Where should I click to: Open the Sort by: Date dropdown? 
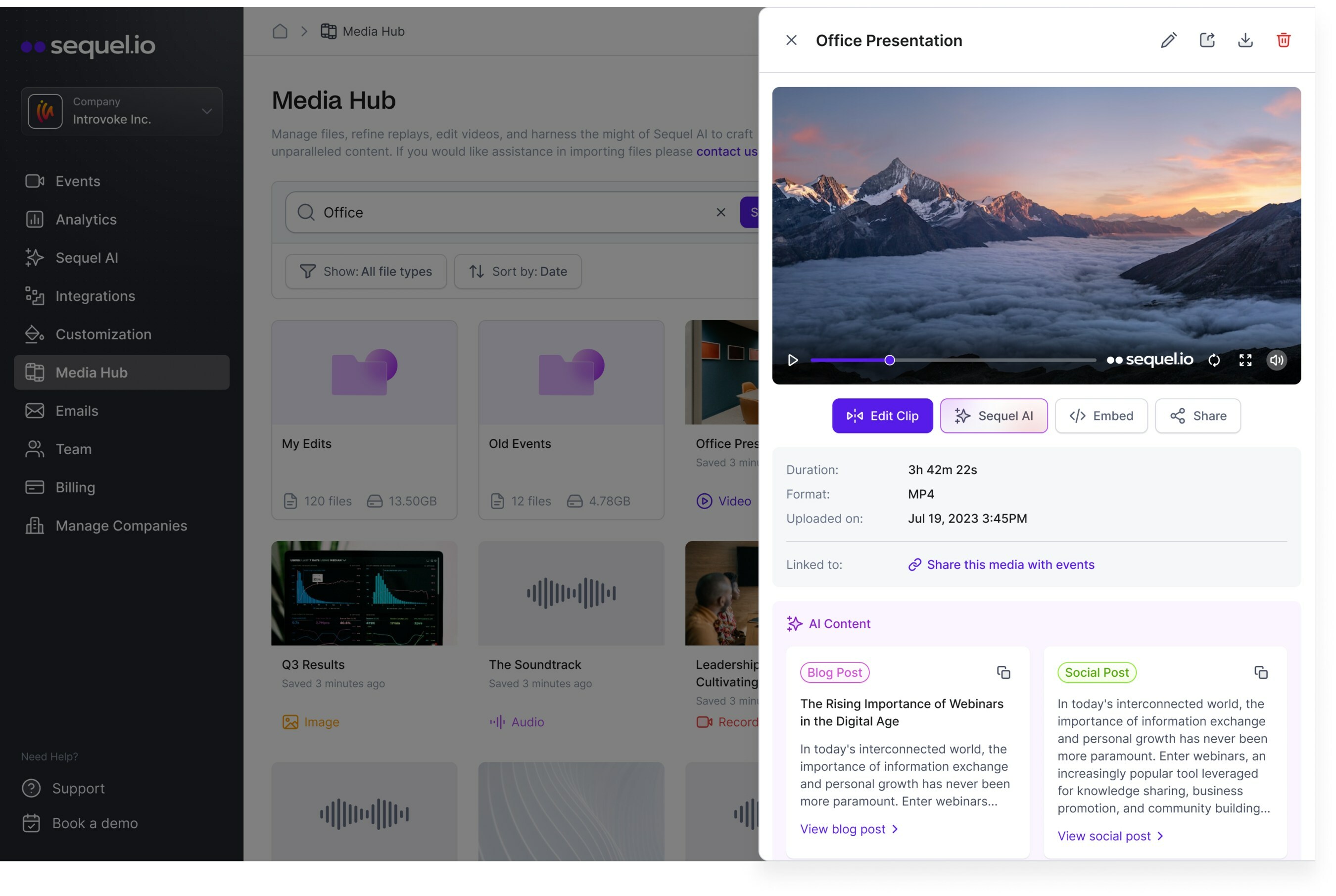[x=518, y=272]
